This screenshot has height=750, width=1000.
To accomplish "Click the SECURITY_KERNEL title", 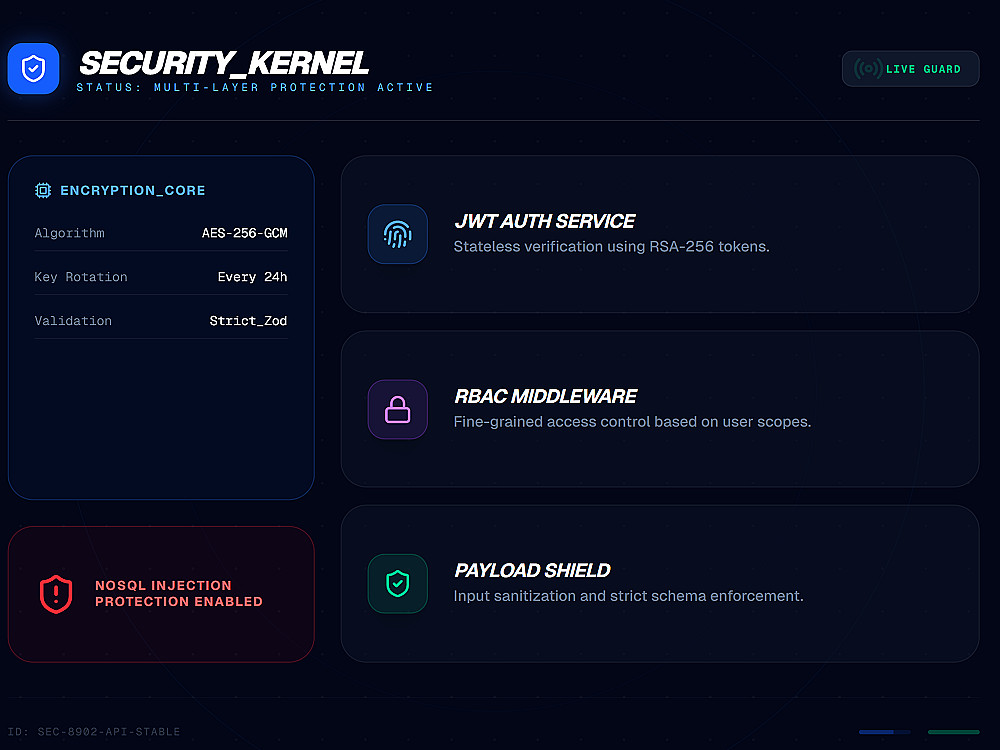I will click(x=224, y=63).
